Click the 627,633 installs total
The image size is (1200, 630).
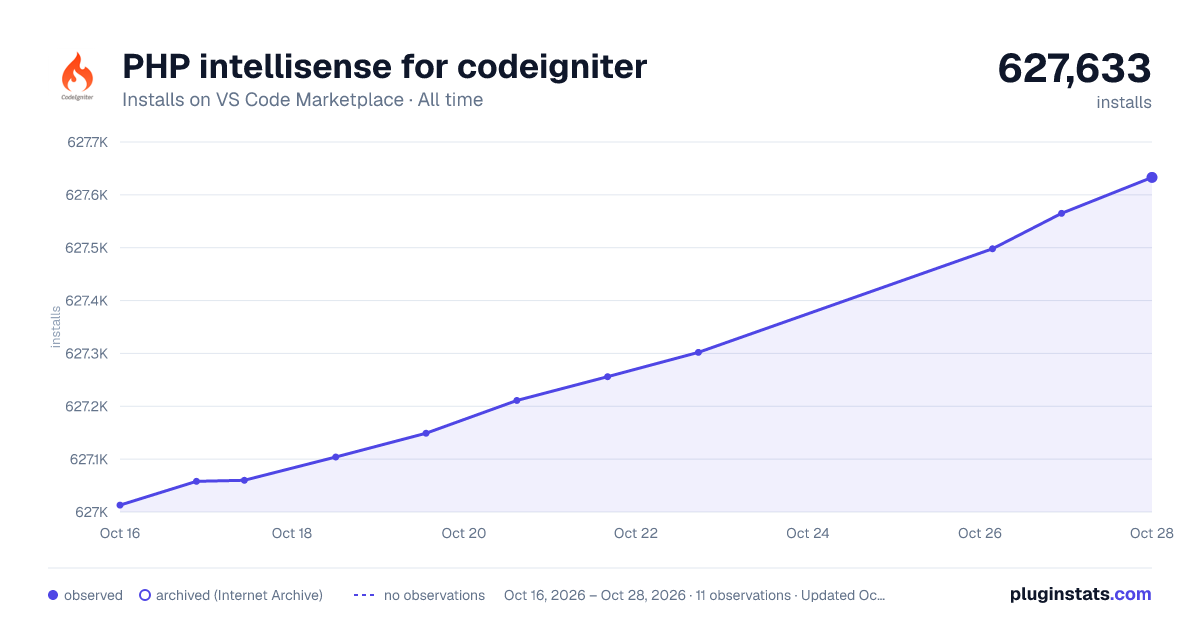pyautogui.click(x=1075, y=69)
